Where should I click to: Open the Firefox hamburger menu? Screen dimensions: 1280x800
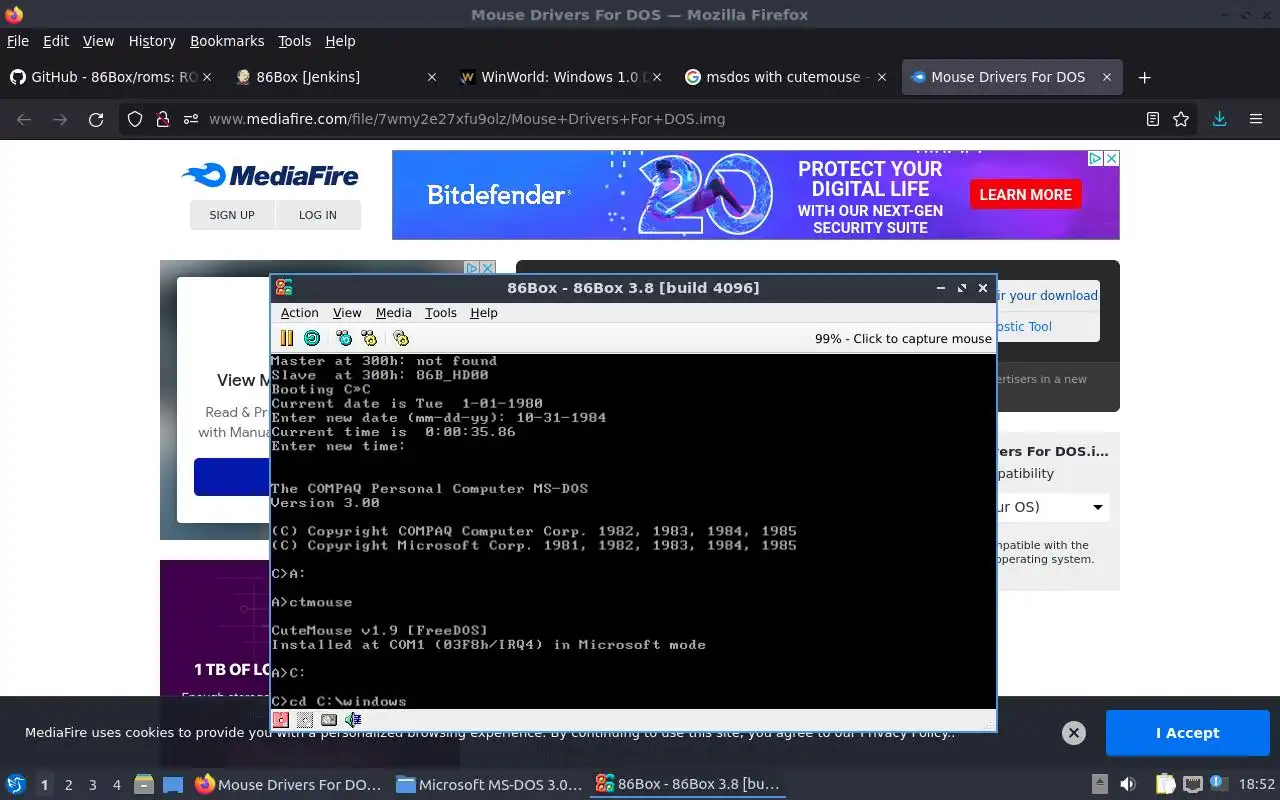pyautogui.click(x=1256, y=119)
